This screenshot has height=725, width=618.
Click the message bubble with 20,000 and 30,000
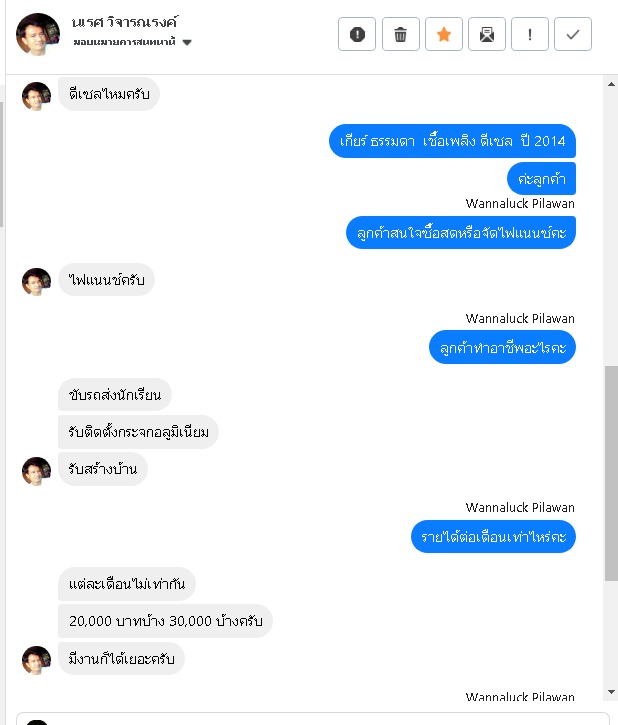click(x=165, y=621)
